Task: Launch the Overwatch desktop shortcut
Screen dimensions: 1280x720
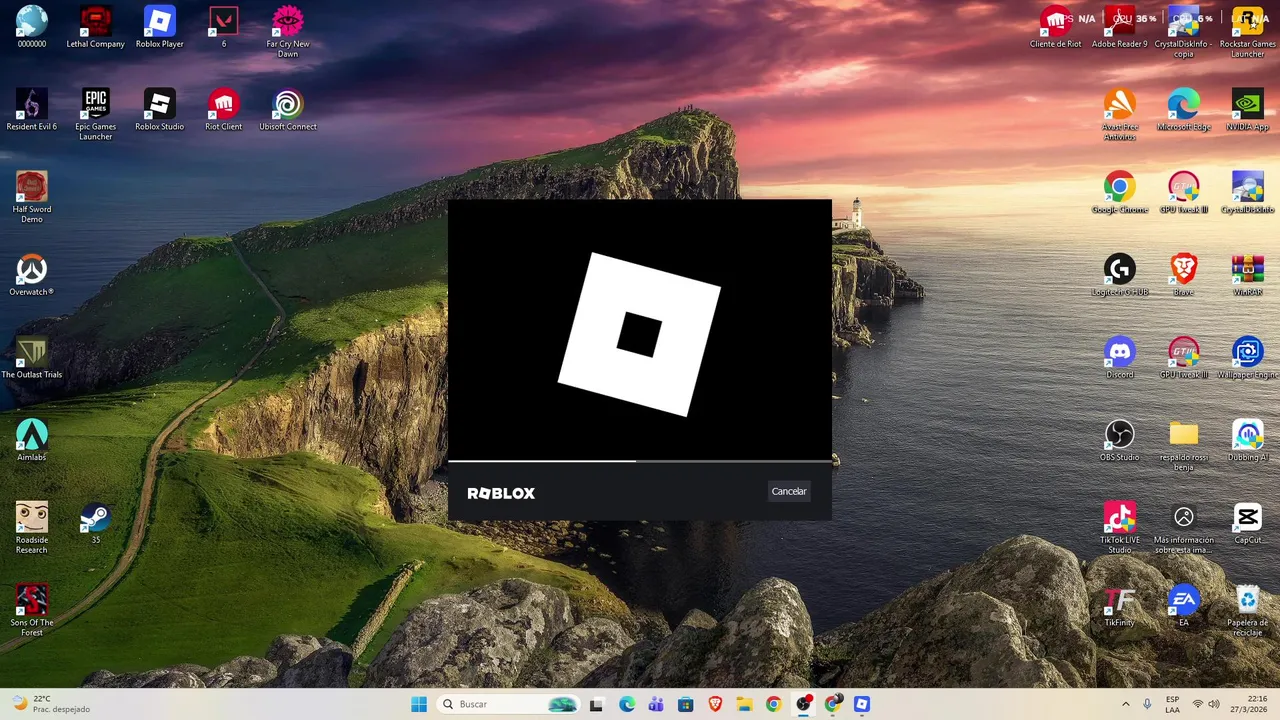Action: pyautogui.click(x=32, y=275)
